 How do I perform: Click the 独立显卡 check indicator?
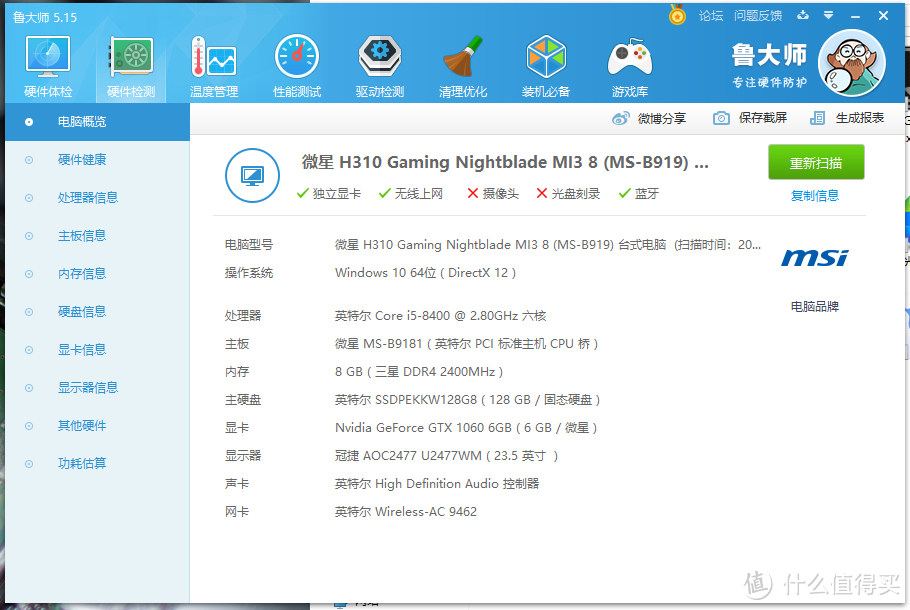328,193
